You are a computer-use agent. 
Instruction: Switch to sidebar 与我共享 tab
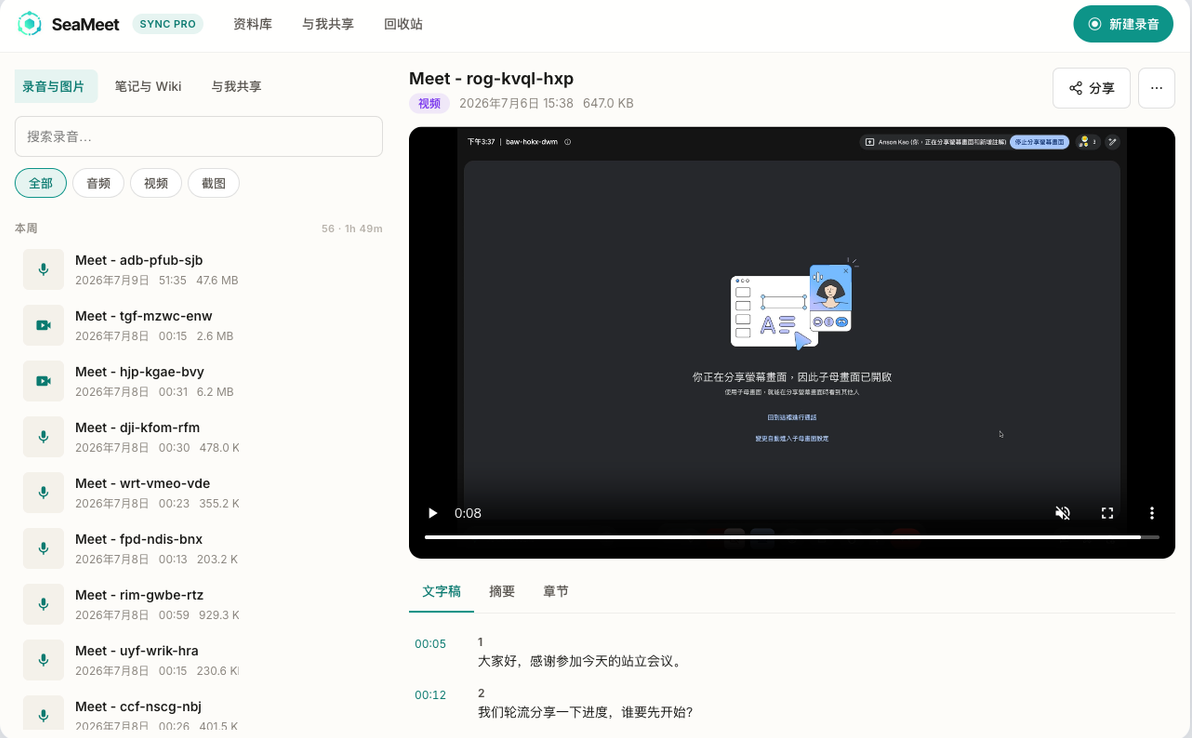coord(236,87)
